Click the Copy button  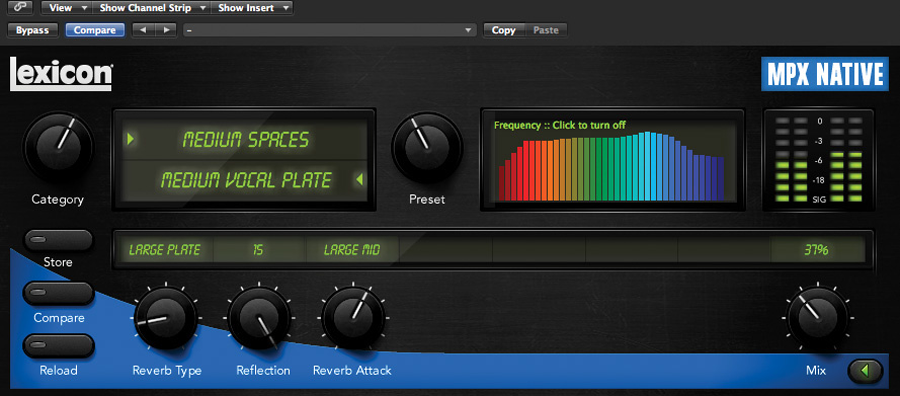click(503, 30)
